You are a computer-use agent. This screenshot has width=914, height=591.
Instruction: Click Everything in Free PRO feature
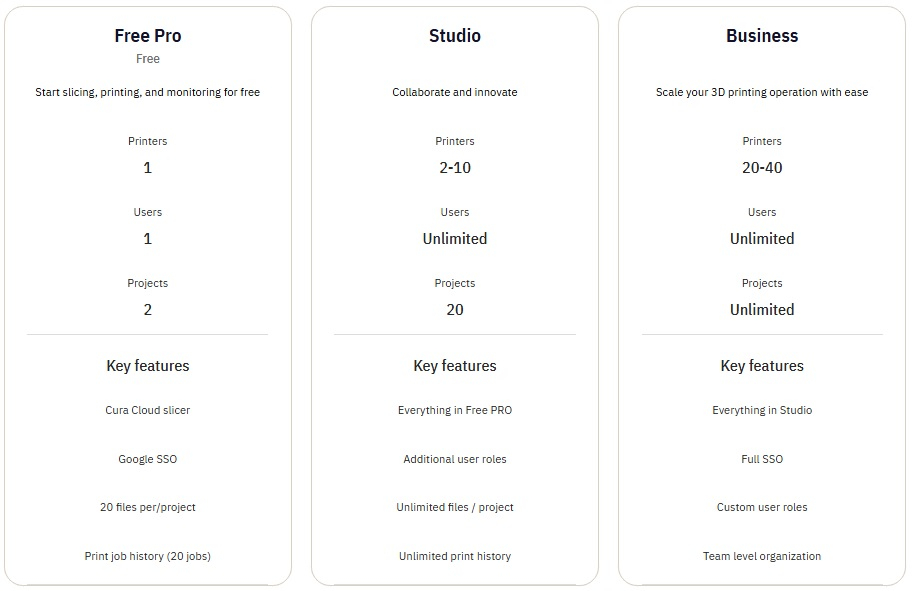coord(455,410)
